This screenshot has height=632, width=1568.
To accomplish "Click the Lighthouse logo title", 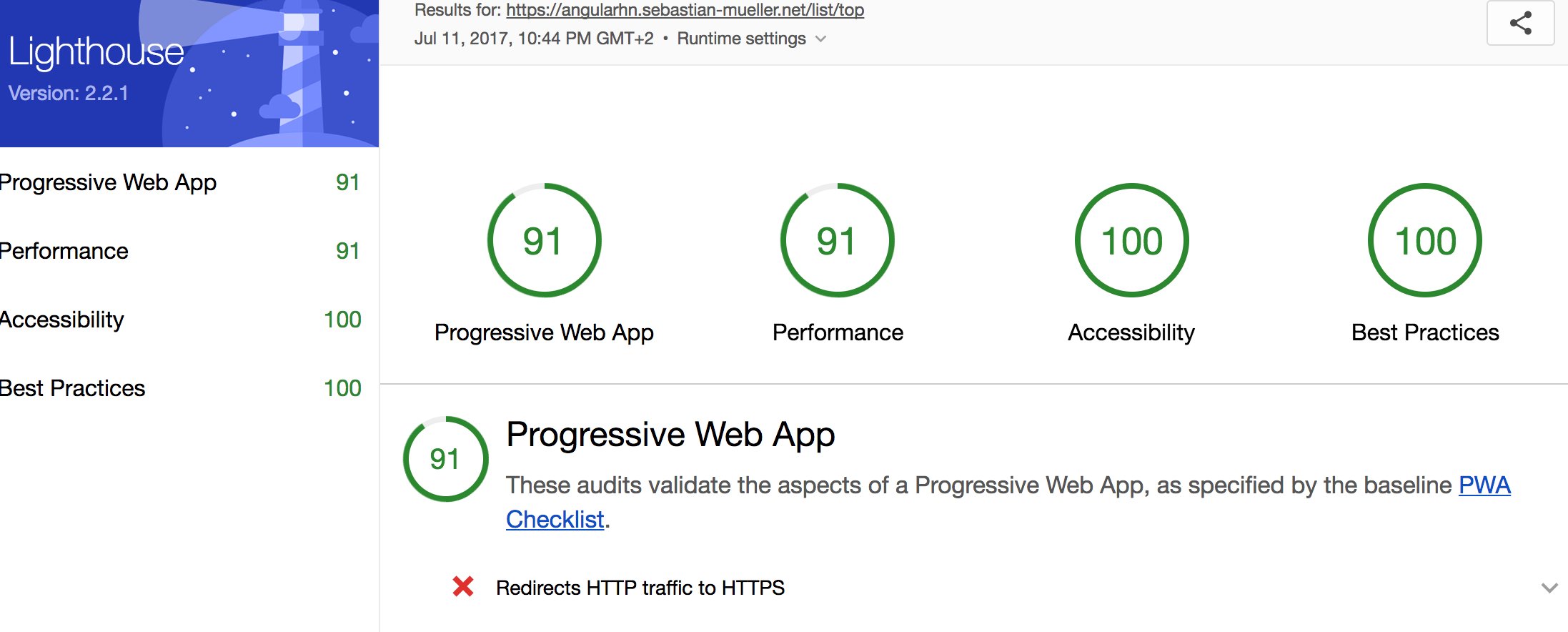I will (96, 51).
